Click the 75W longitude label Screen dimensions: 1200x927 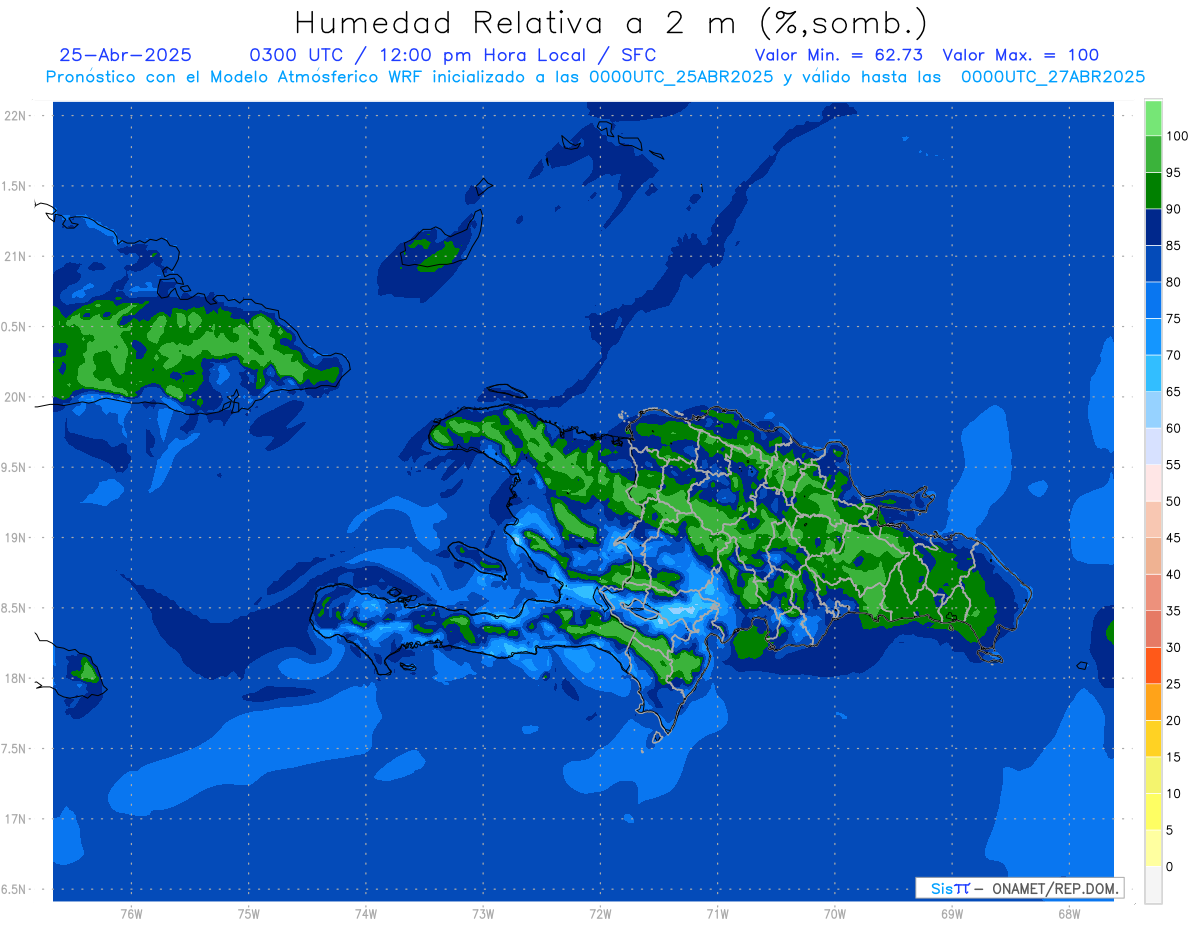pyautogui.click(x=249, y=914)
